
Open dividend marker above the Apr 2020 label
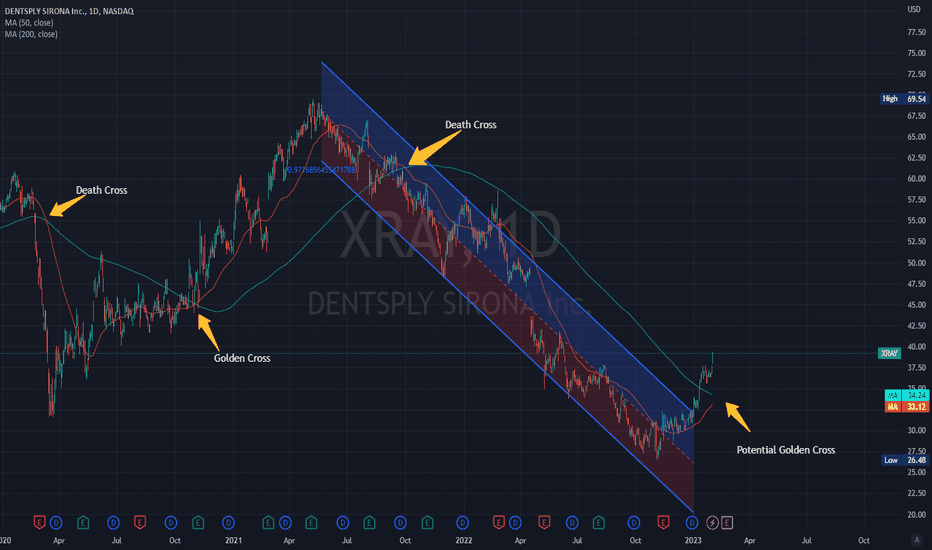[x=56, y=523]
